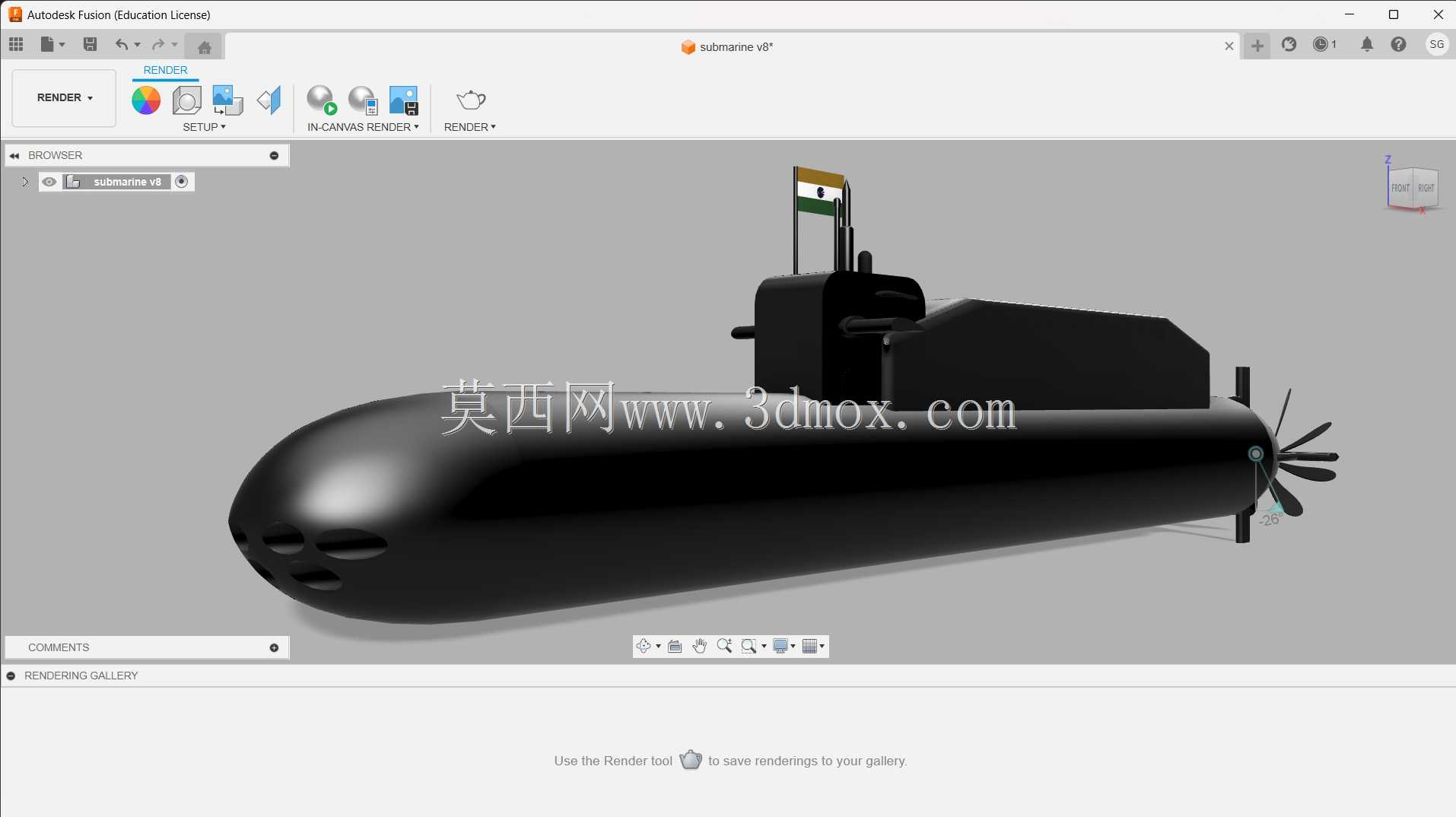Expand the IN-CANVAS RENDER menu
The height and width of the screenshot is (817, 1456).
pos(363,127)
